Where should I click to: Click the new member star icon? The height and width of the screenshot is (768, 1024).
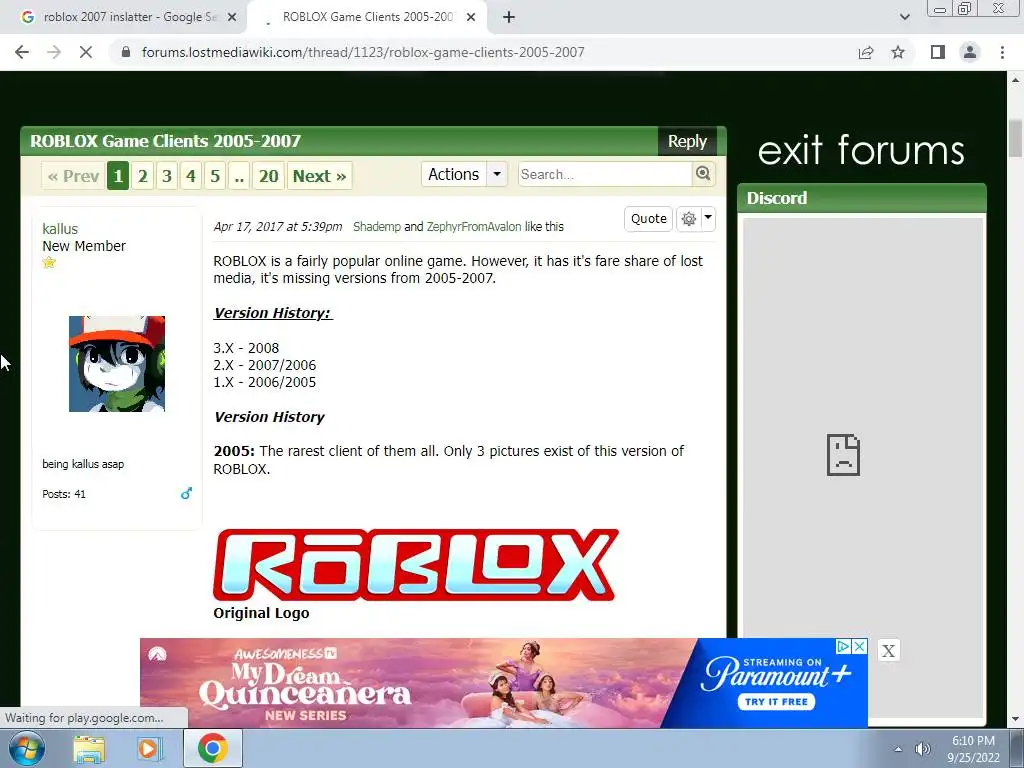[x=49, y=263]
